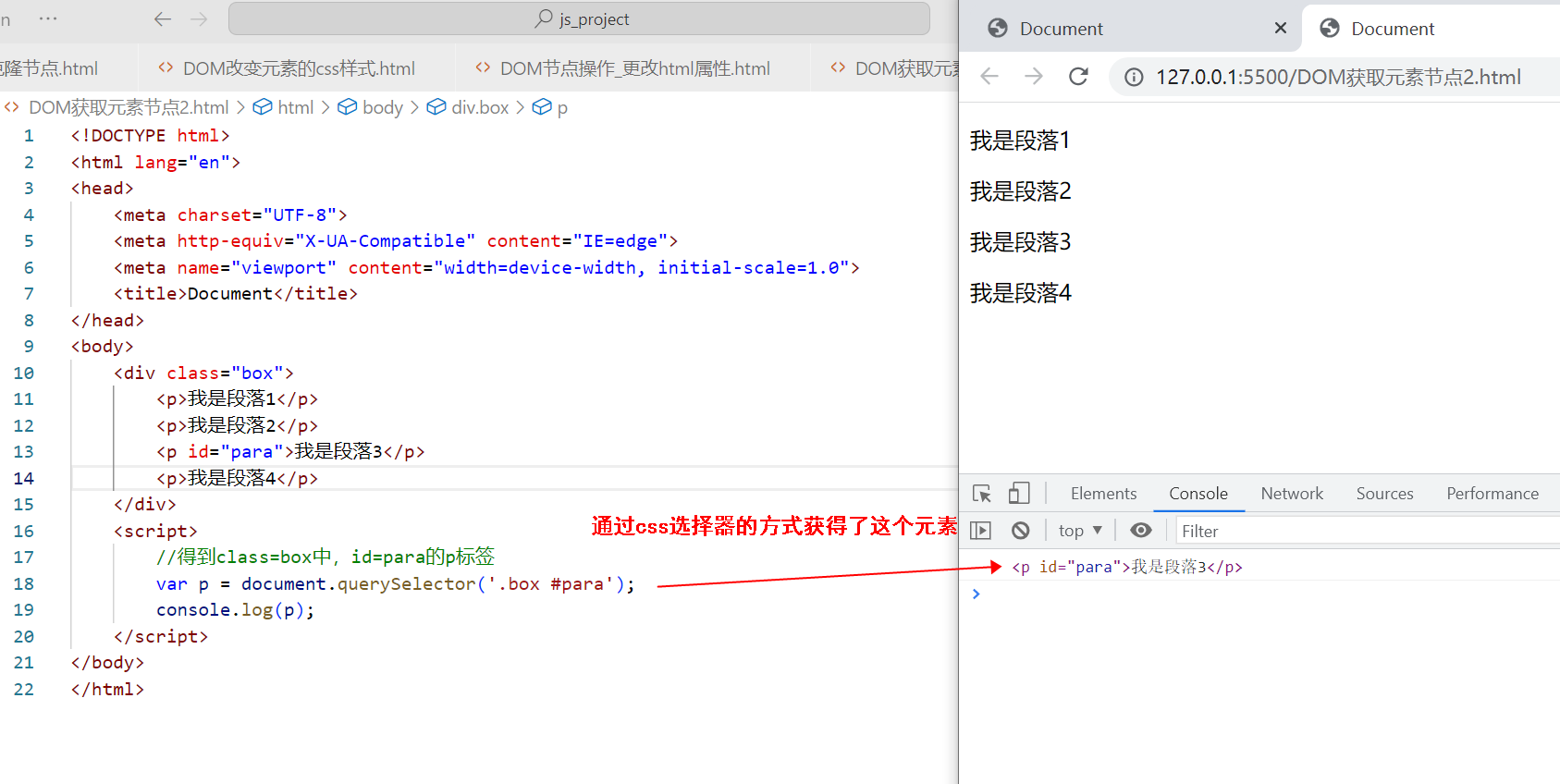Click paragraph 我是段落4 in the page
Screen dimensions: 1560x784
(x=1020, y=293)
